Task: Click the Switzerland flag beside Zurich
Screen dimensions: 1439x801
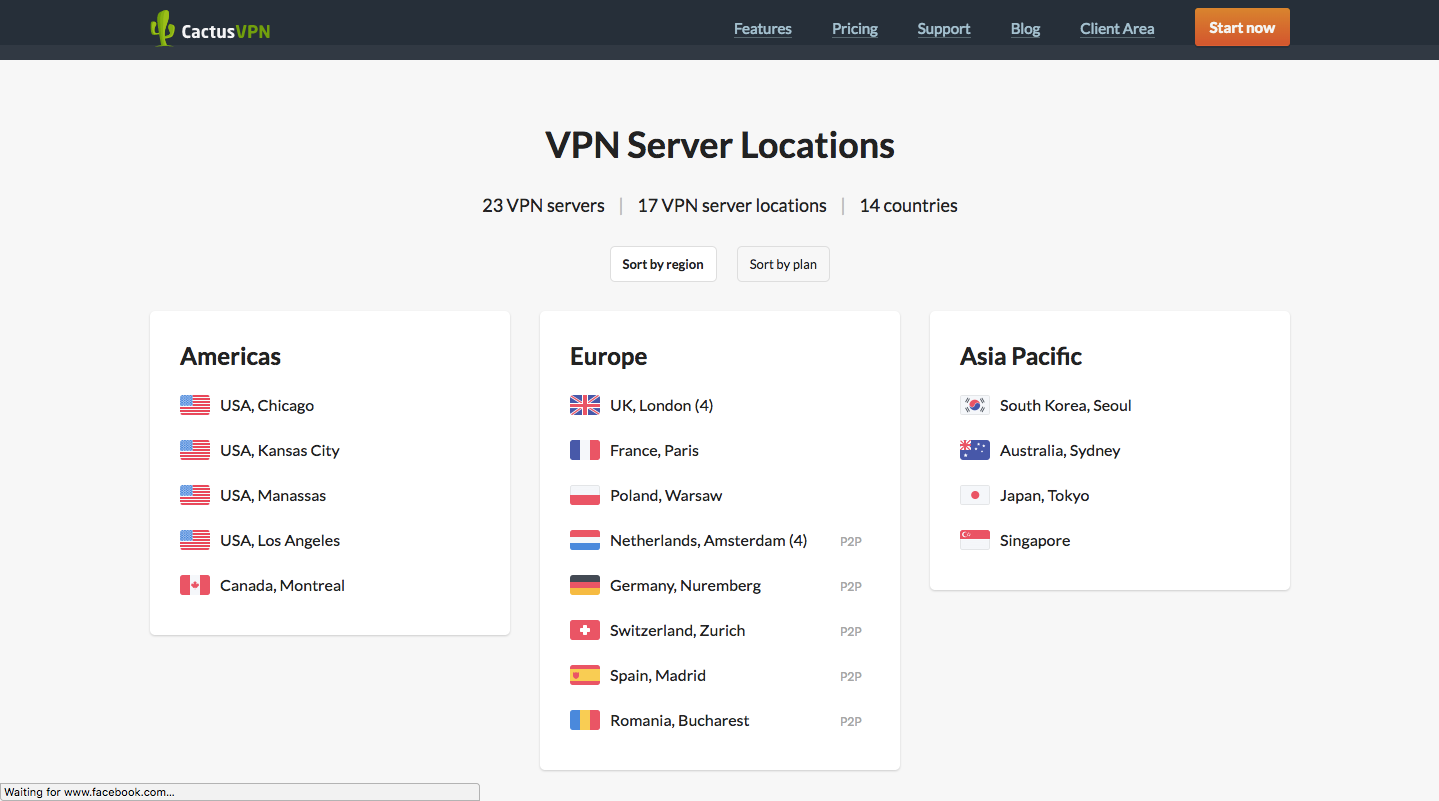Action: pos(585,630)
